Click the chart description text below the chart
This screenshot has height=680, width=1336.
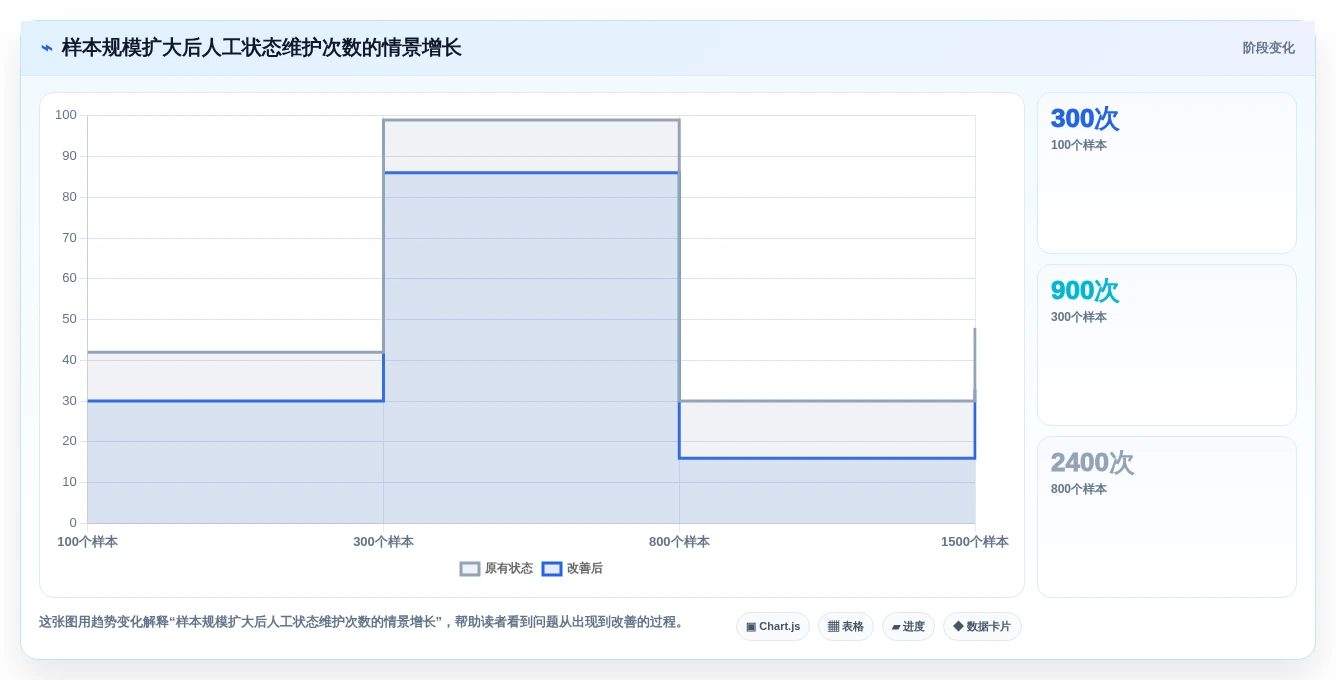tap(363, 622)
